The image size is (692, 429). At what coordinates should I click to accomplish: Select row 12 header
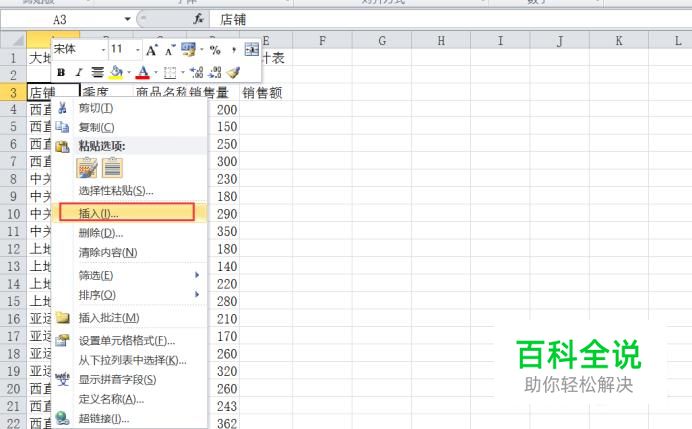click(13, 249)
